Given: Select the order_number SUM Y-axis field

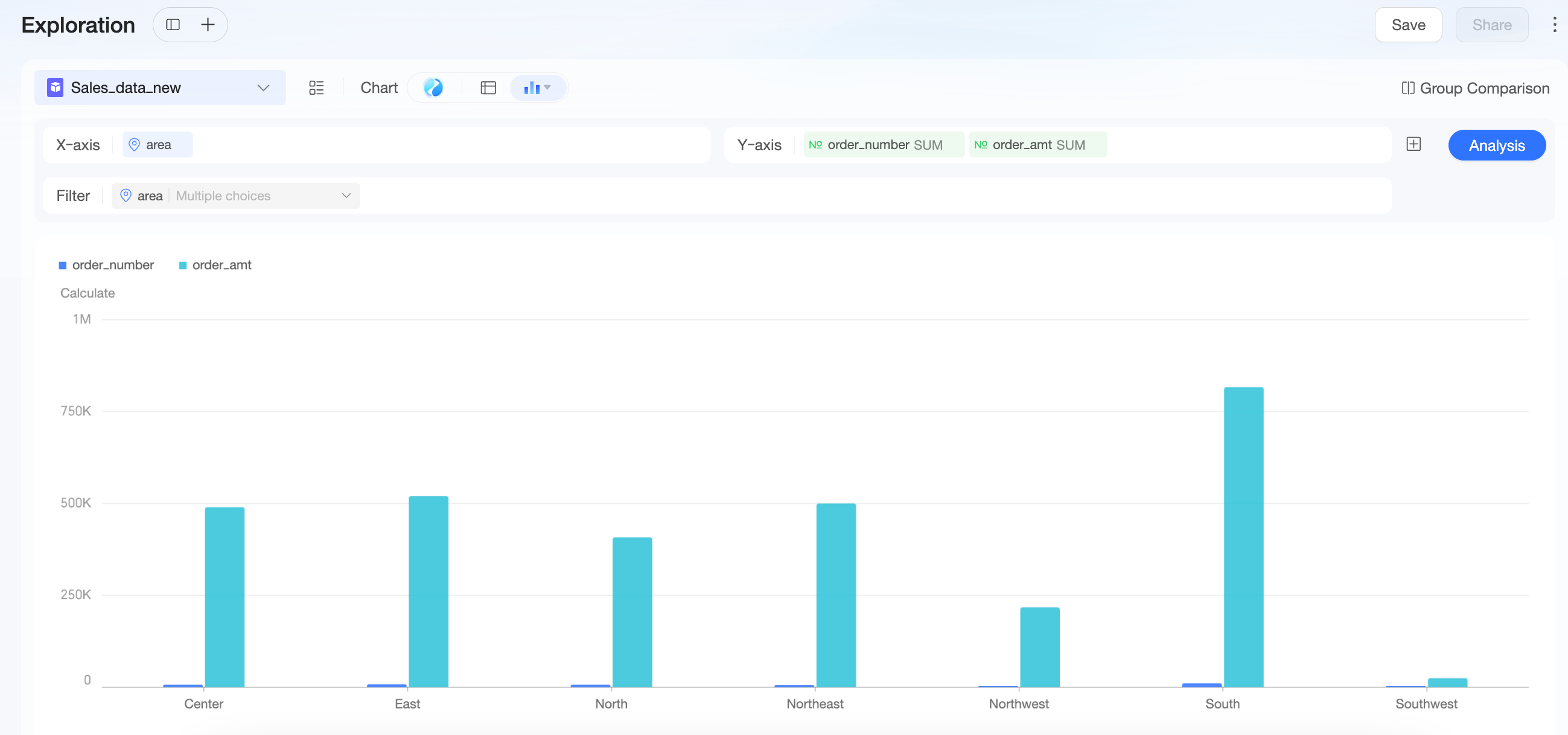Looking at the screenshot, I should pyautogui.click(x=883, y=145).
